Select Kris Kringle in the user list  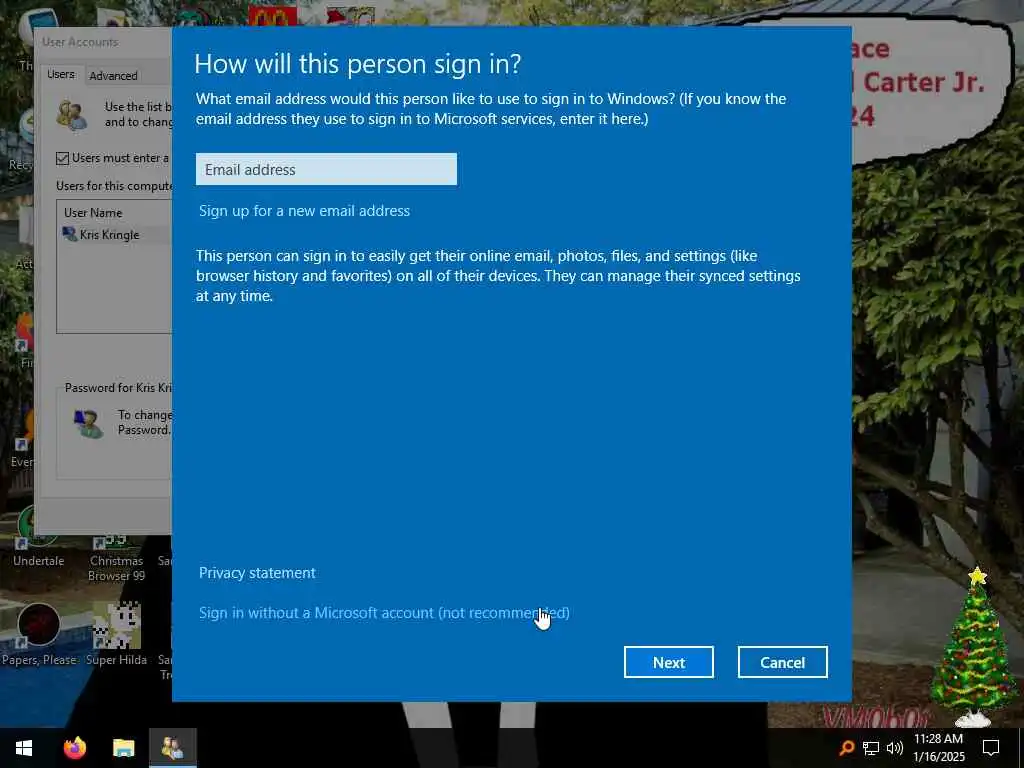(109, 234)
